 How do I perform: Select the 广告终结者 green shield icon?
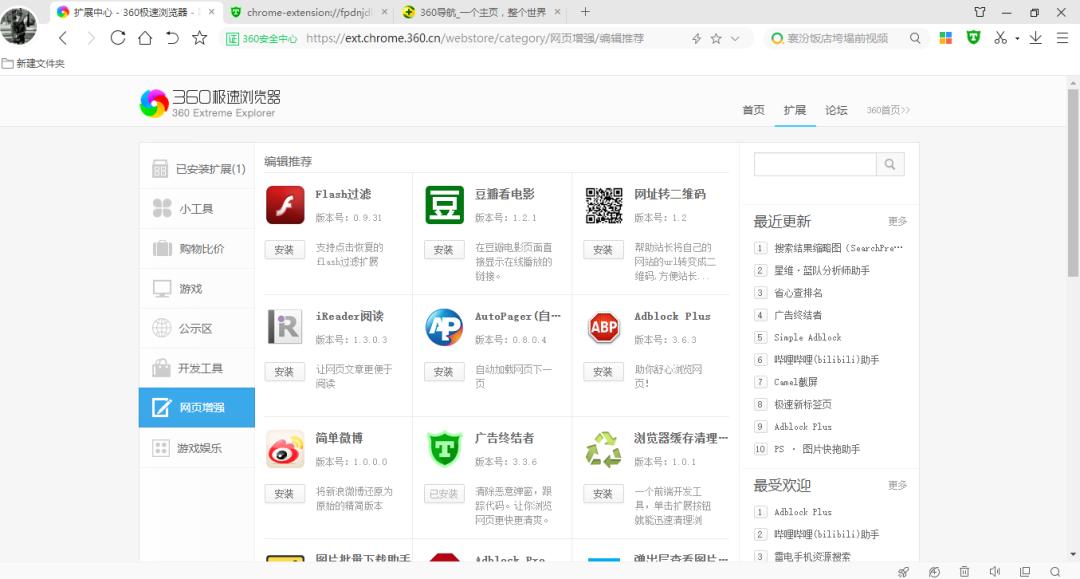coord(443,447)
